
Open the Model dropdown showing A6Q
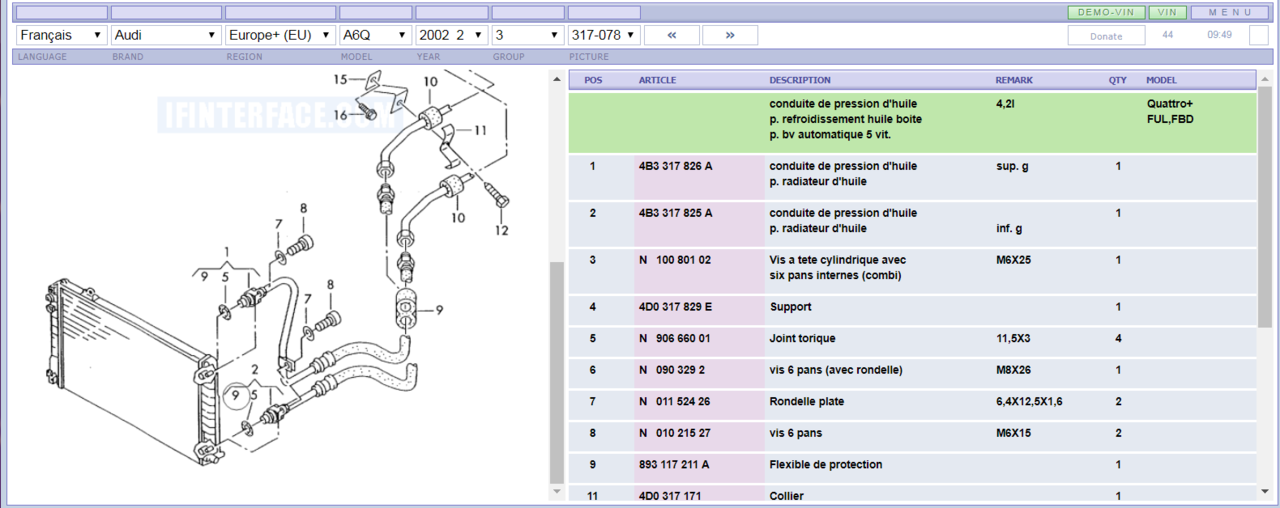[375, 35]
